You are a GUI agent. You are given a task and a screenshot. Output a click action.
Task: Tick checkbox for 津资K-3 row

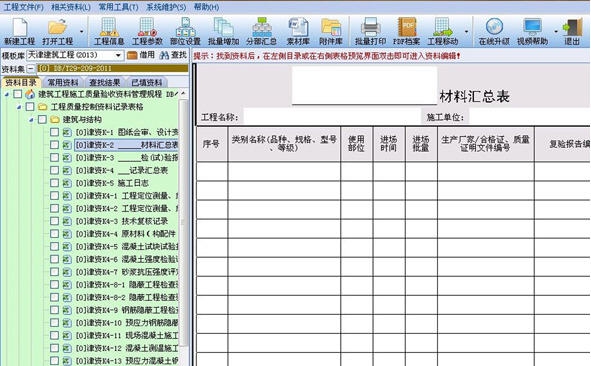point(55,158)
